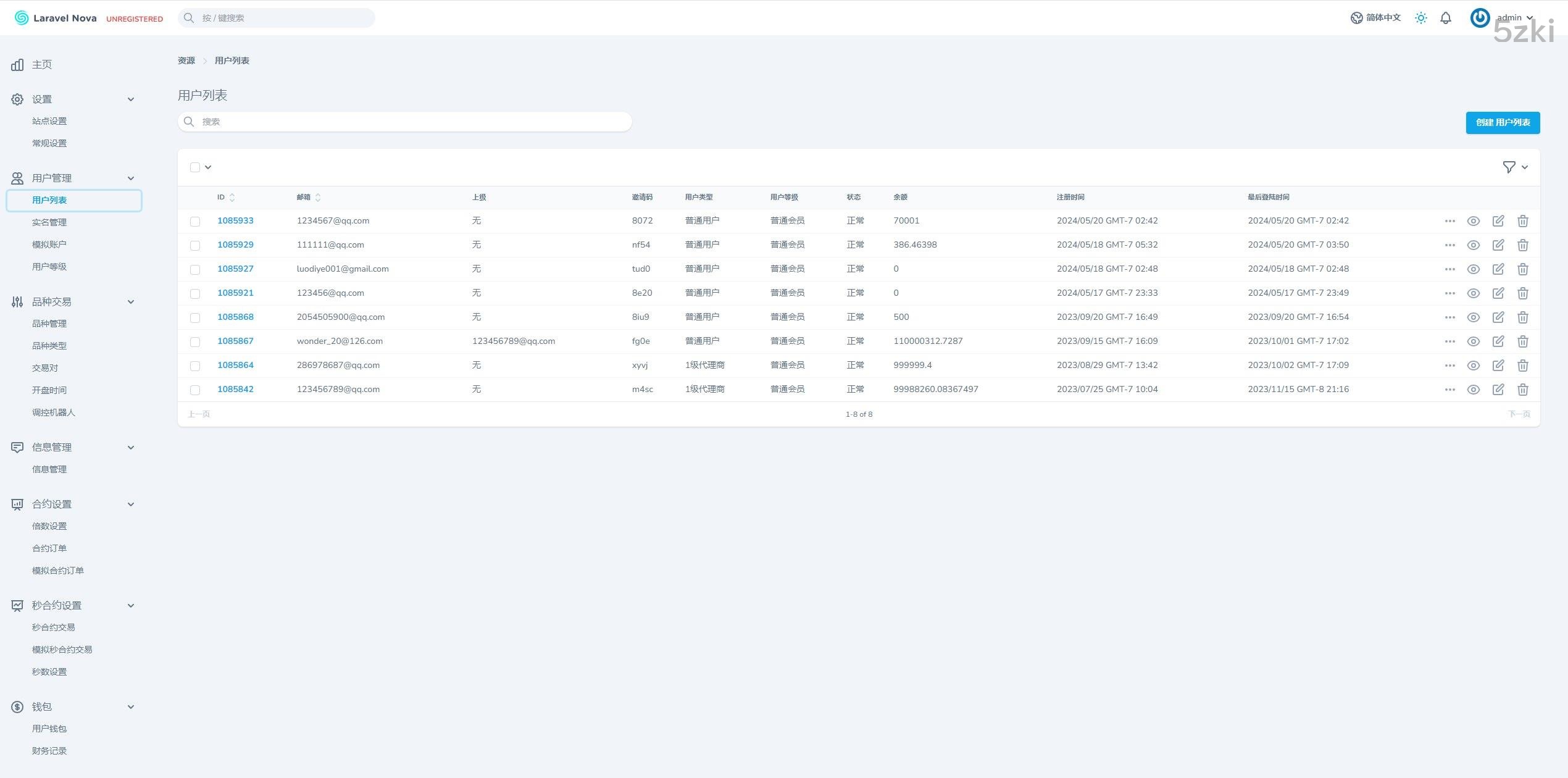
Task: Go to the 合约订单 sidebar menu item
Action: [x=49, y=548]
